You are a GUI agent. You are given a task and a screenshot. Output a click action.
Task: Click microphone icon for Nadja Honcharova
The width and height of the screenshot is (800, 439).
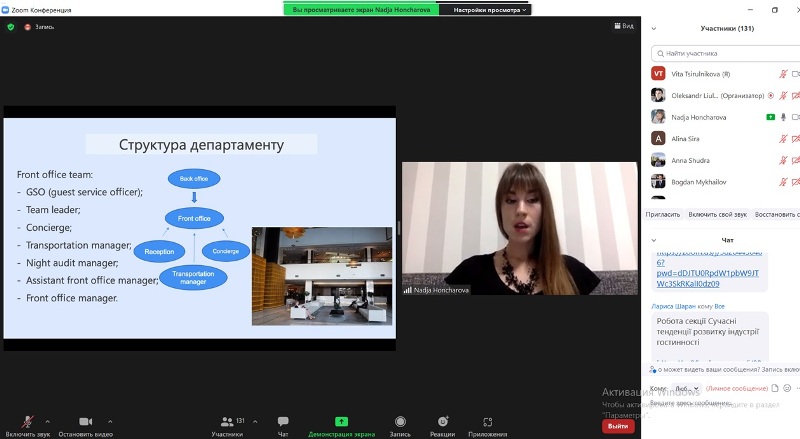783,117
